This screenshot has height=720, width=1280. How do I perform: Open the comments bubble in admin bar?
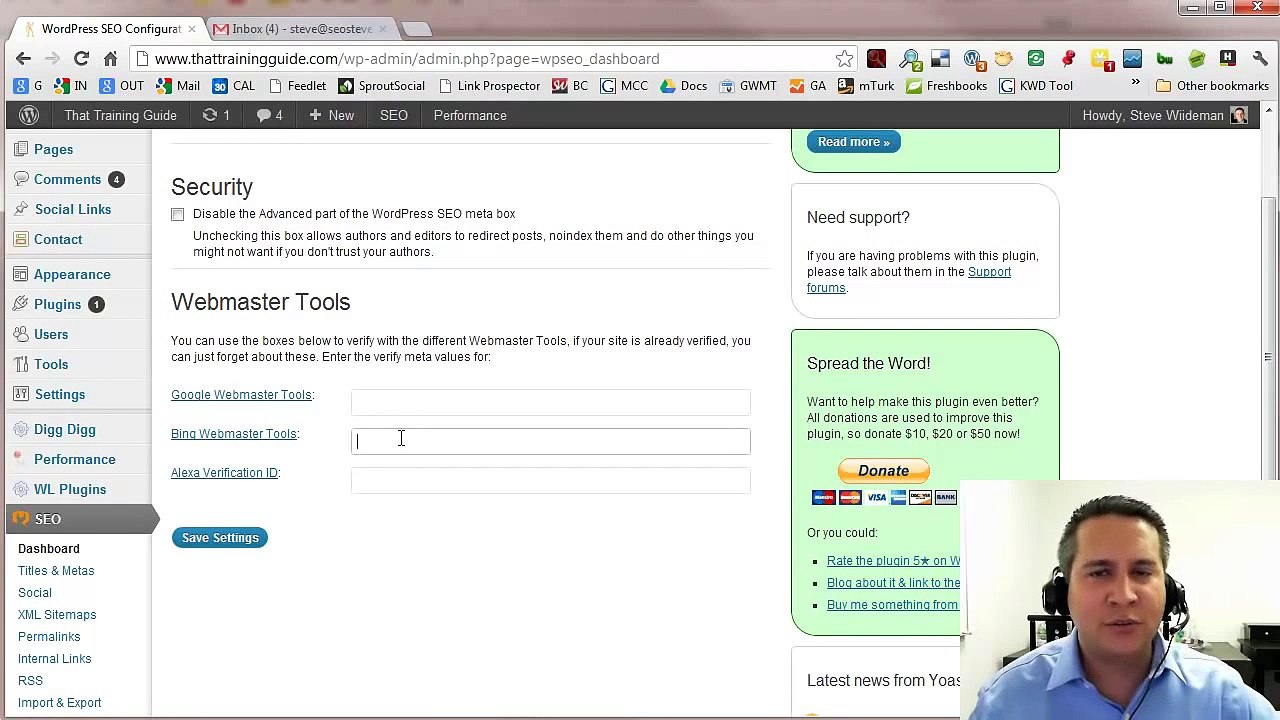coord(264,115)
